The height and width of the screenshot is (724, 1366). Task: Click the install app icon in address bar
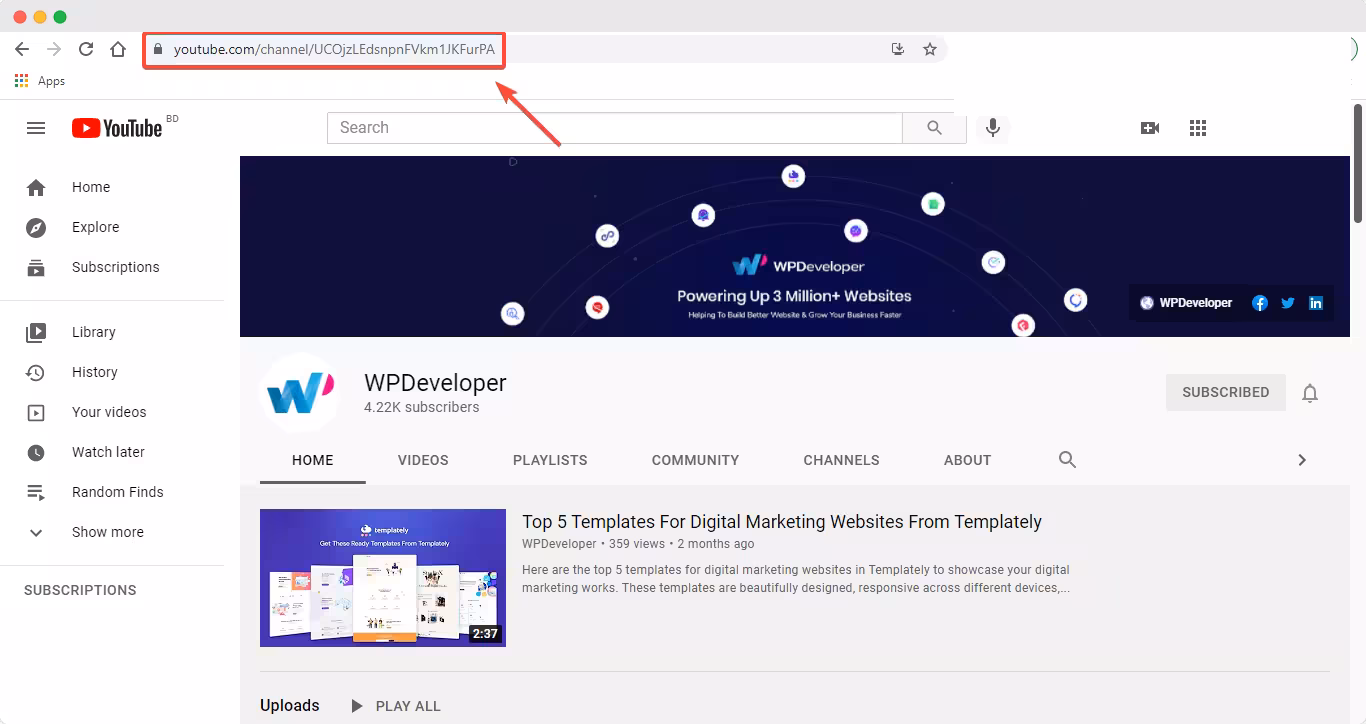tap(898, 49)
